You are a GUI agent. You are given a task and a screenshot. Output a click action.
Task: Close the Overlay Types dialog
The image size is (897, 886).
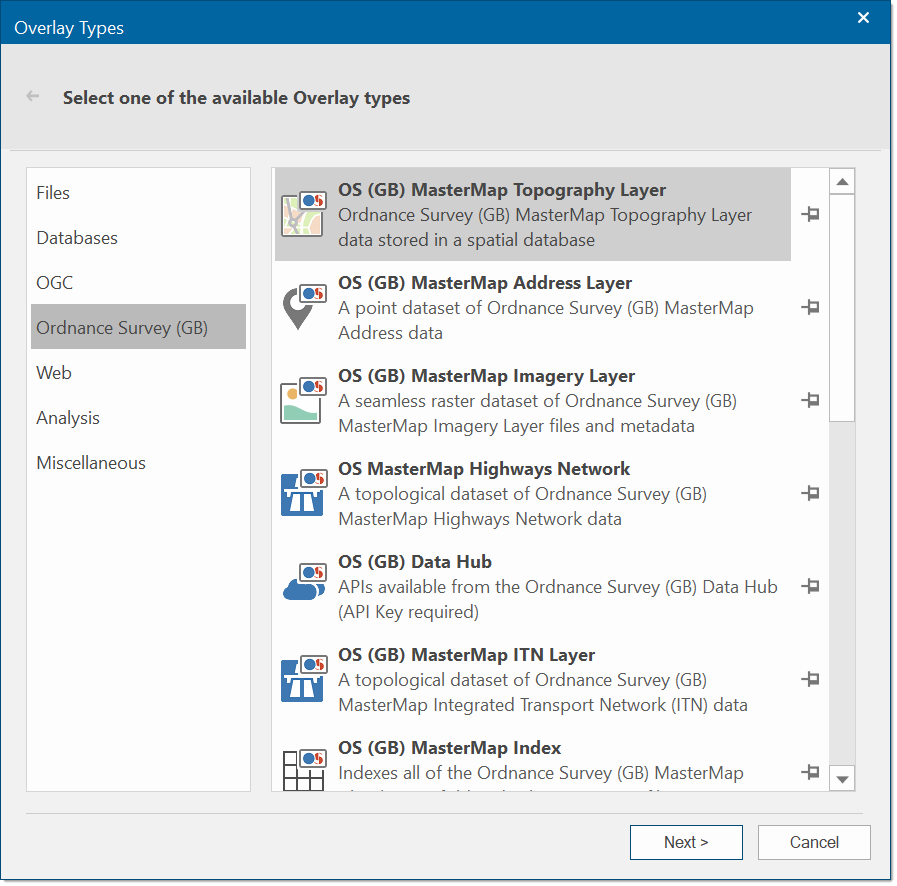coord(864,17)
